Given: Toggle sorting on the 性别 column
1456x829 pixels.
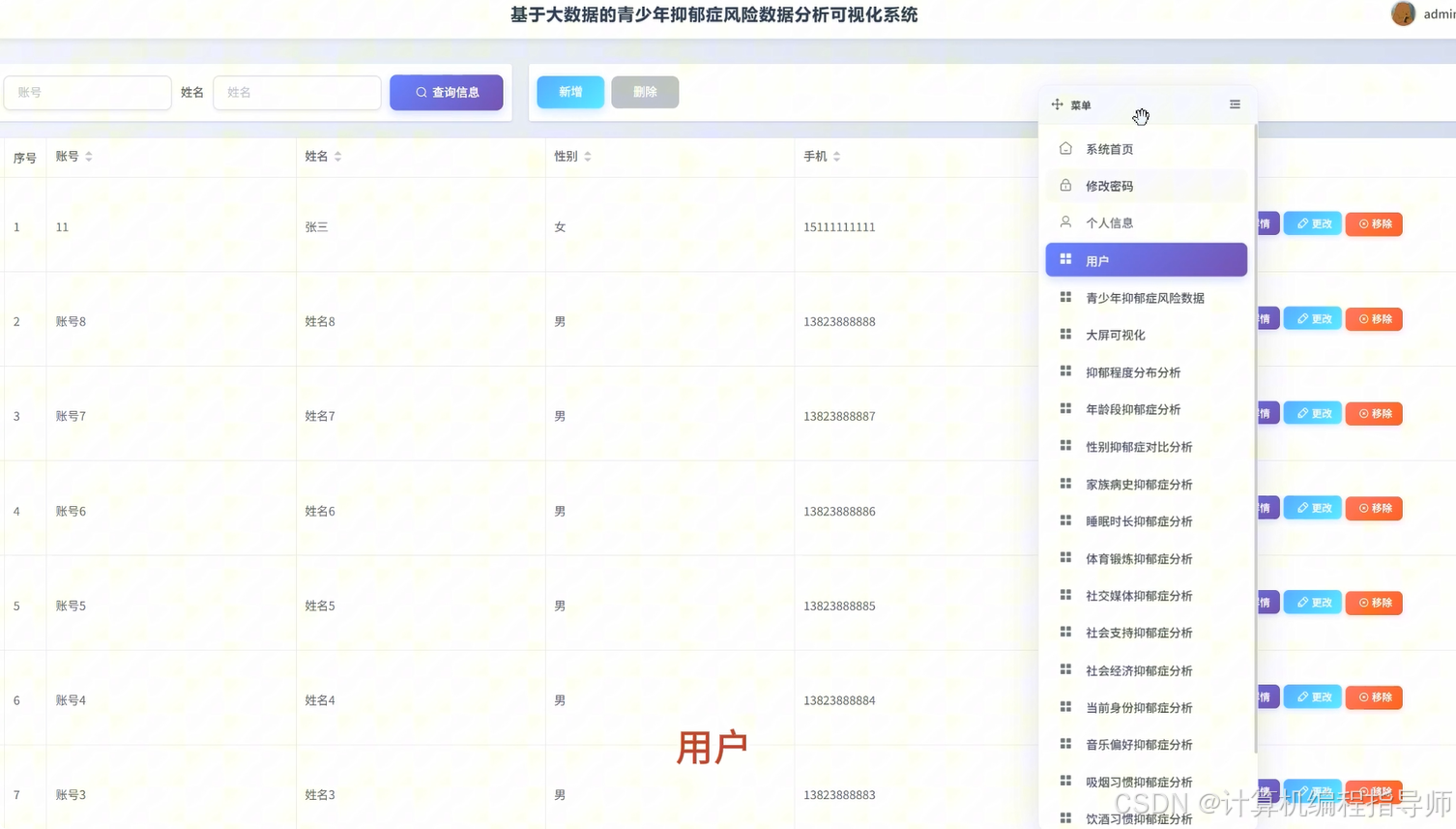Looking at the screenshot, I should point(588,156).
